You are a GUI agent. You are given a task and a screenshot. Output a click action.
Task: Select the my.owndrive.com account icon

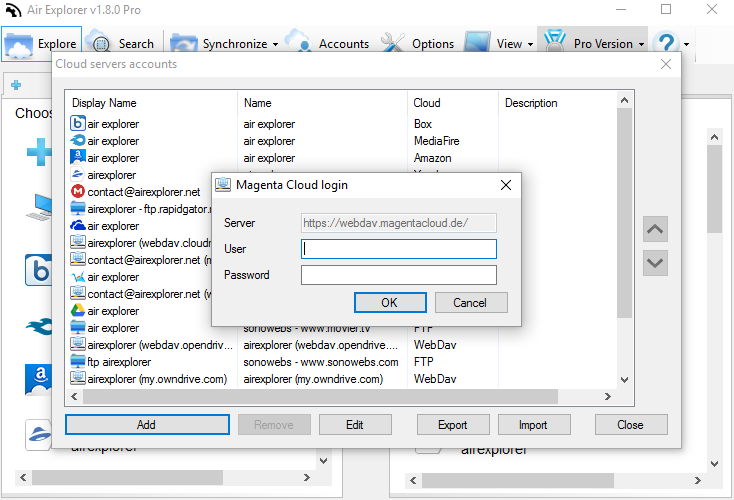coord(78,378)
